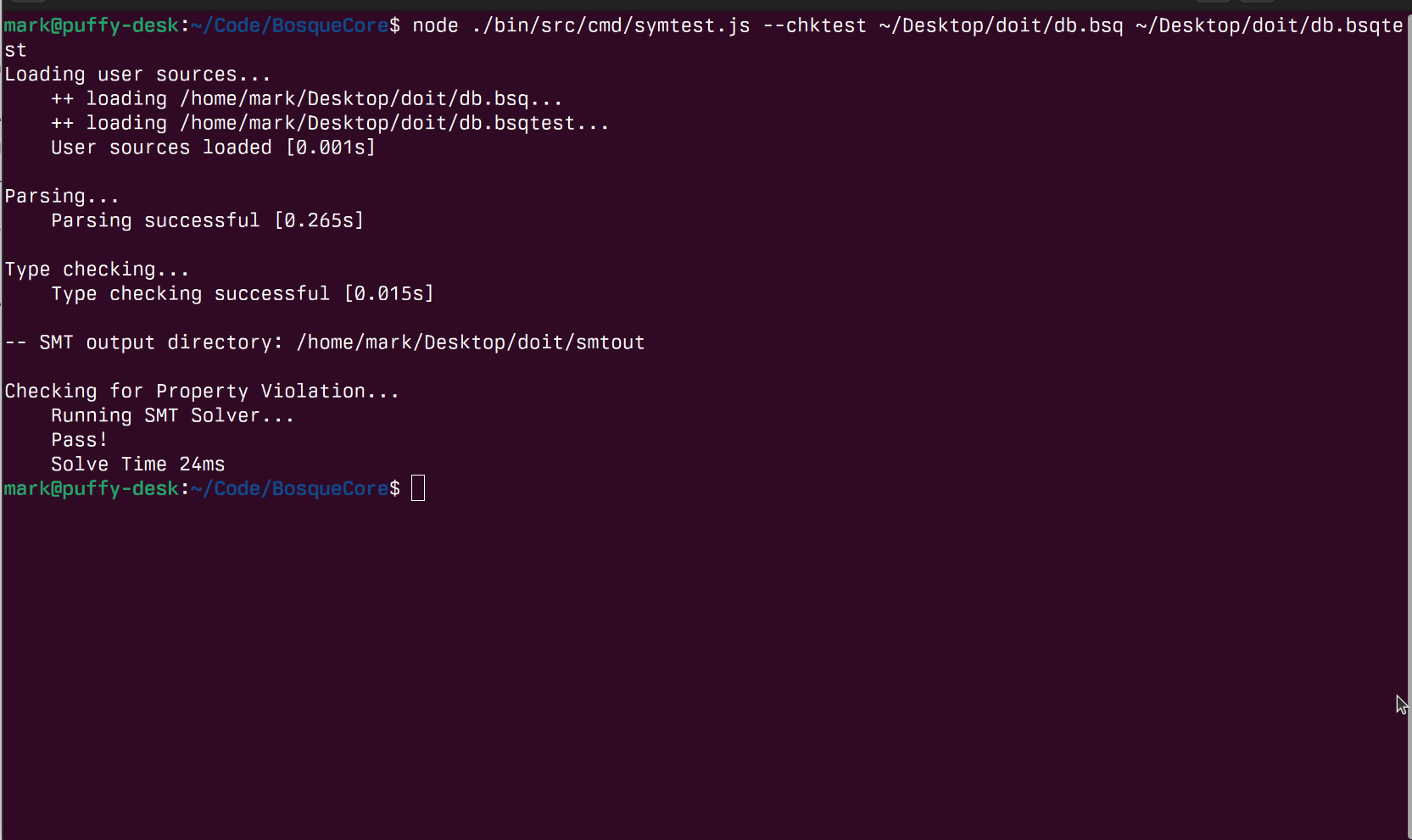Click the "Running SMT Solver..." line
The height and width of the screenshot is (840, 1412).
point(172,415)
